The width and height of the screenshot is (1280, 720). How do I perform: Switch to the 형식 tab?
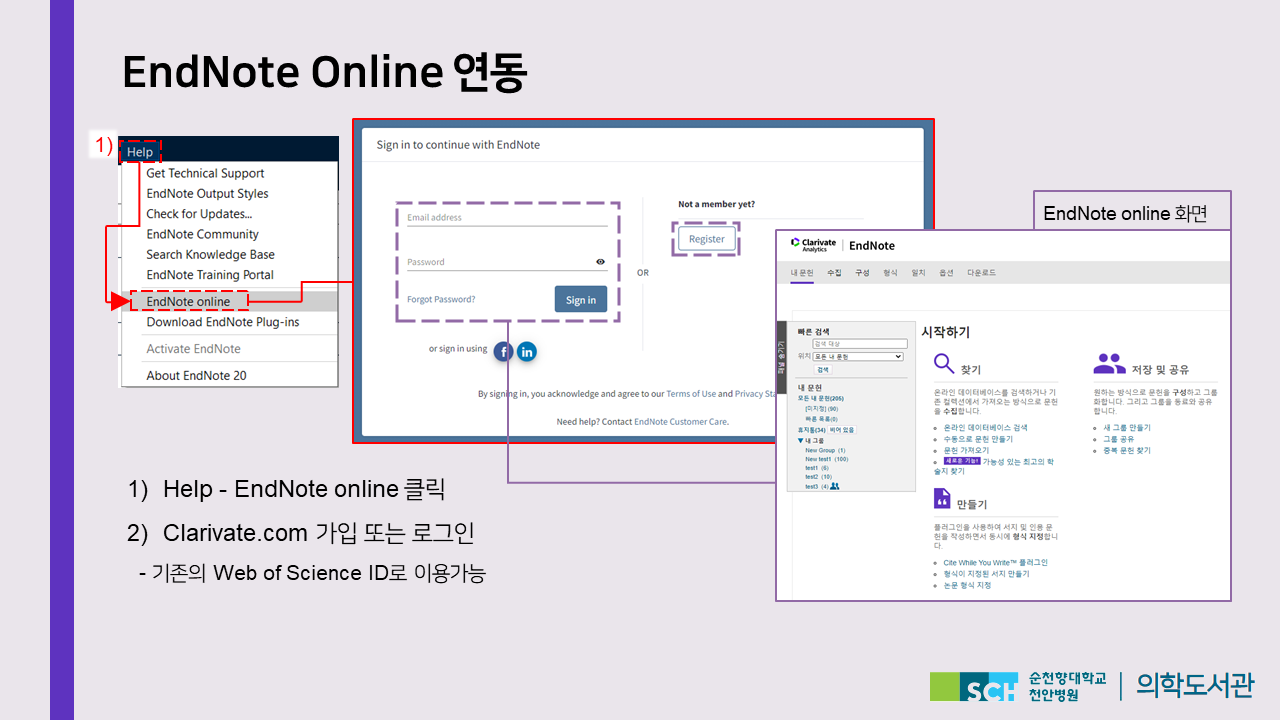point(890,273)
